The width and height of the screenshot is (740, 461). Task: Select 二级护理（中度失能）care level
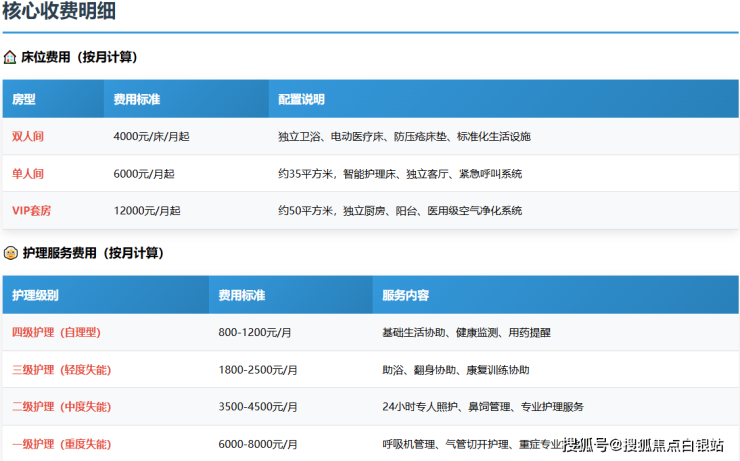tap(61, 407)
